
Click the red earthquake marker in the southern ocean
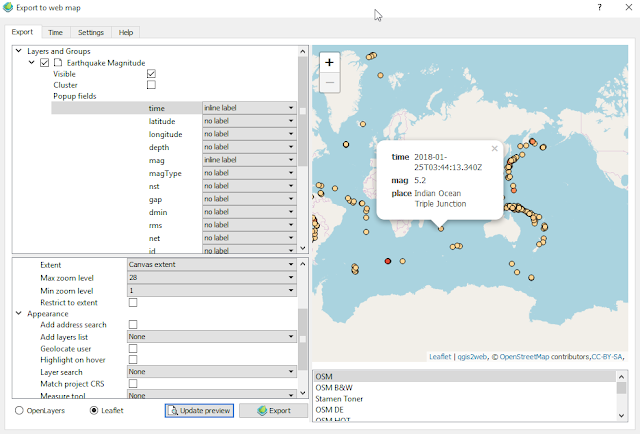click(388, 261)
